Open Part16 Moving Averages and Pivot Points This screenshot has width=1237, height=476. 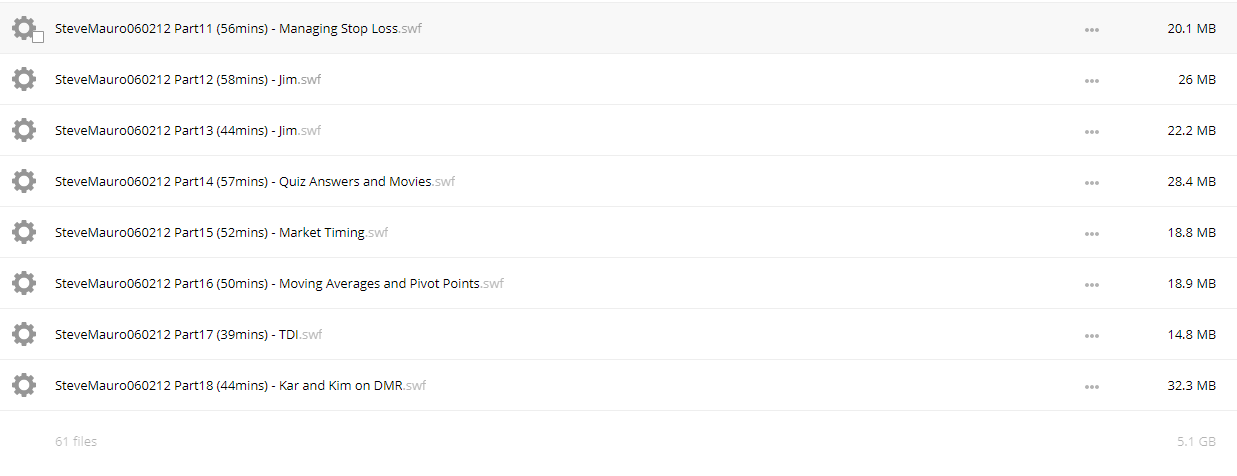click(x=279, y=284)
